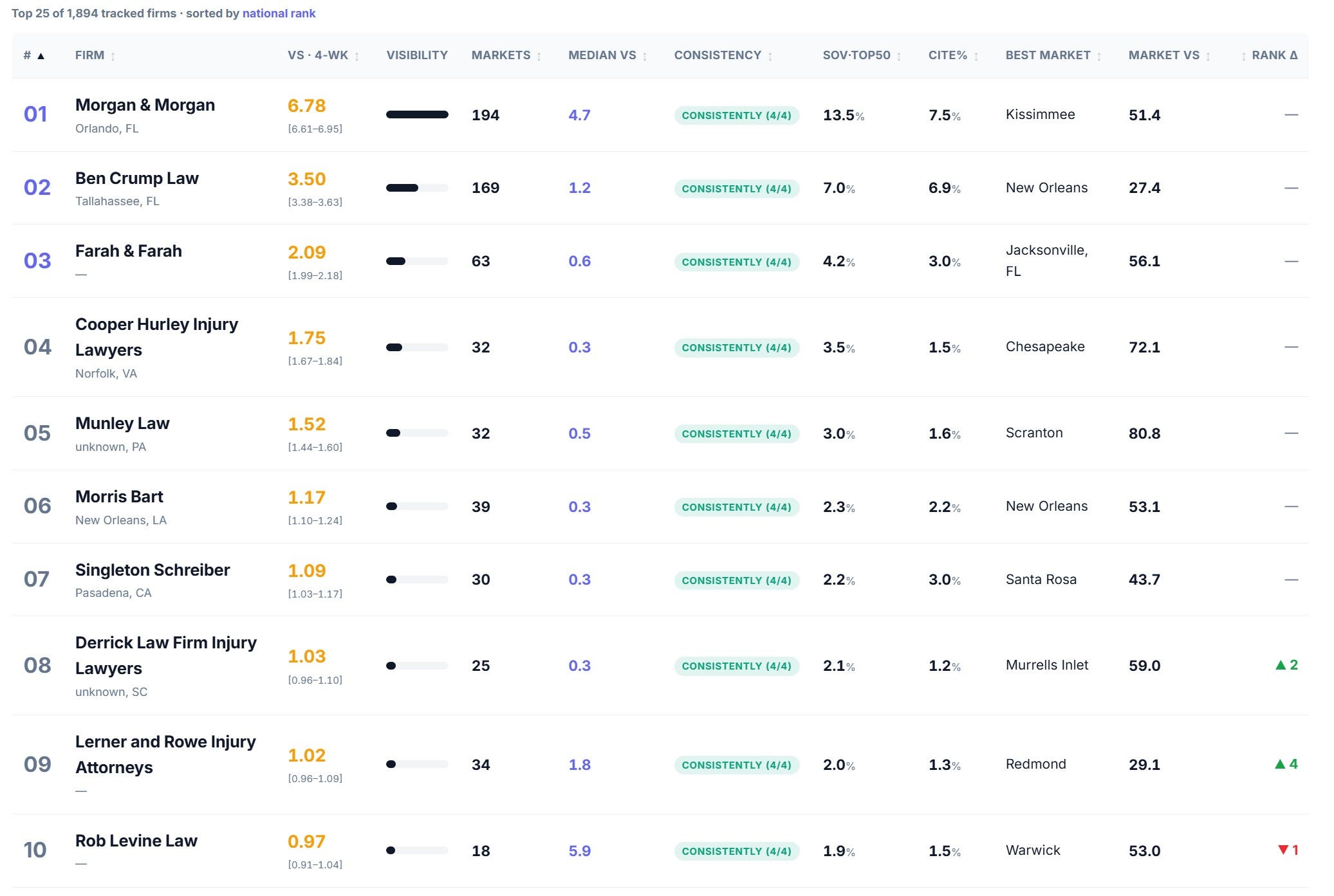Click the SOV·TOP50 sort arrows
1334x896 pixels.
coord(899,57)
